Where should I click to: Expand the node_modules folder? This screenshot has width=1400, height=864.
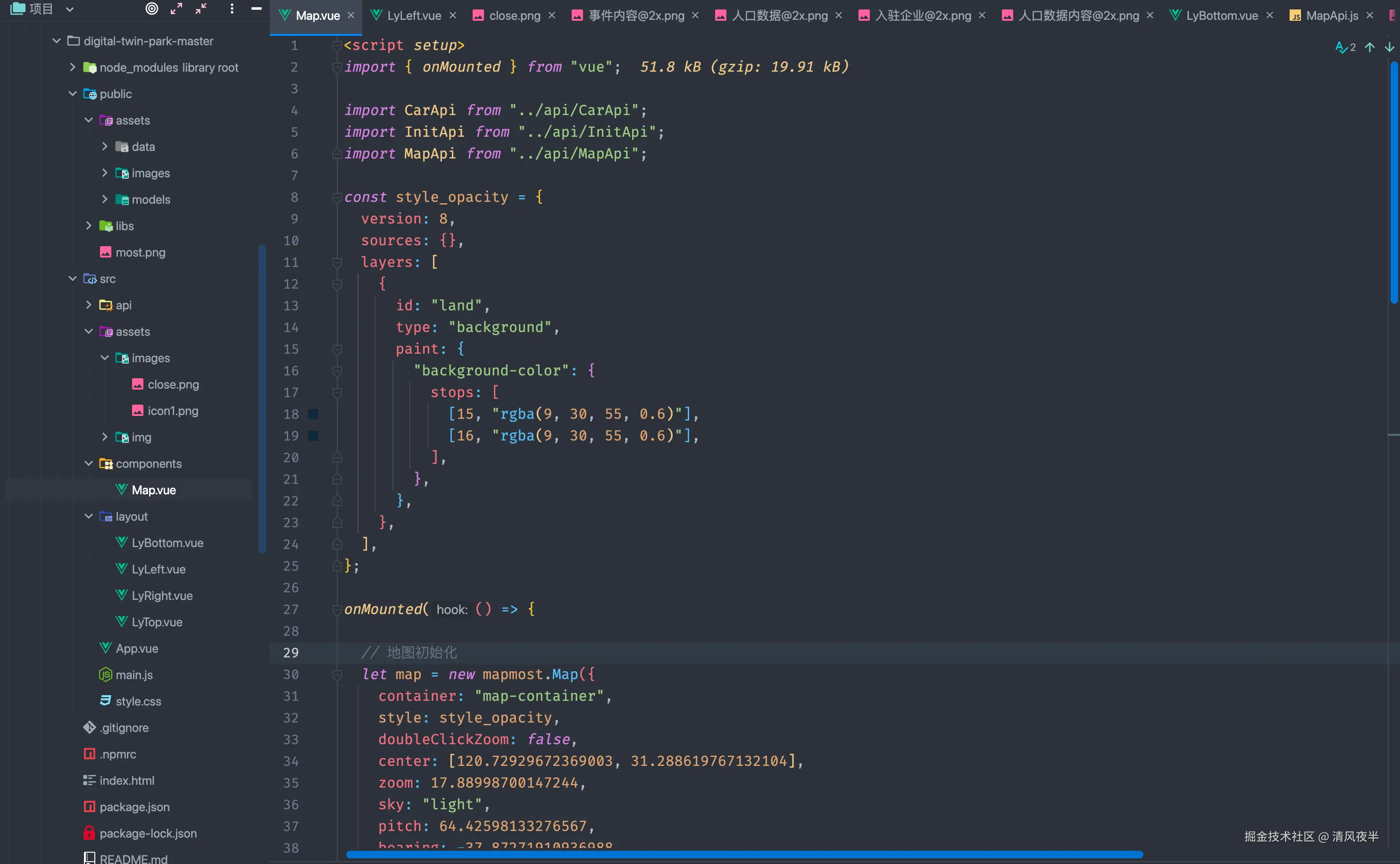[73, 67]
